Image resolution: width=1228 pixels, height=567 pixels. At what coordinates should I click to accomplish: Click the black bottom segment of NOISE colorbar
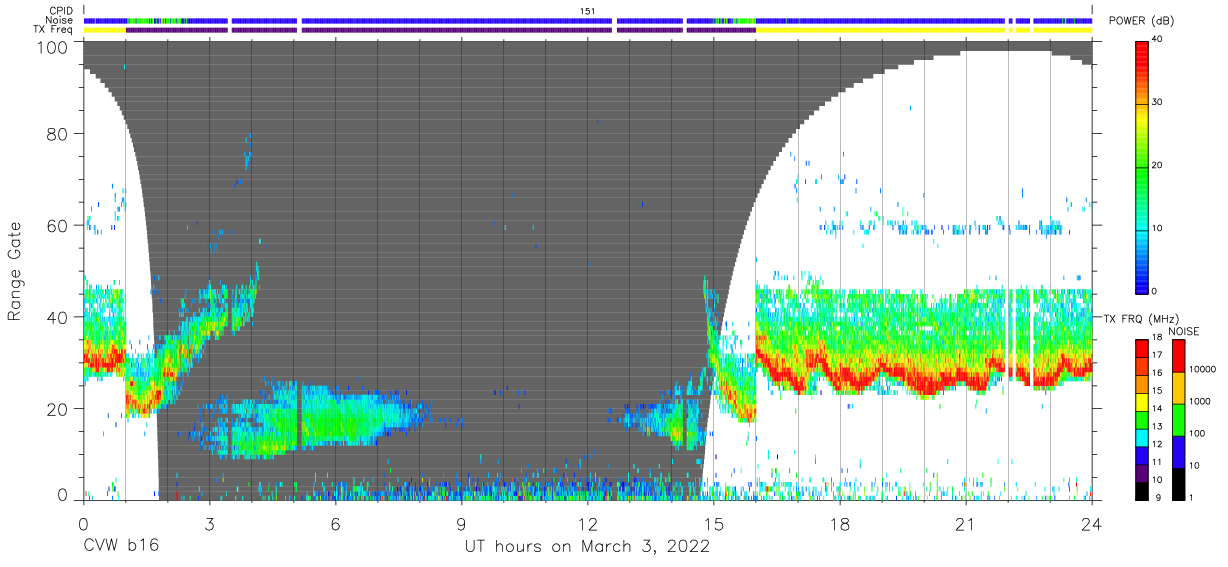pos(1177,482)
